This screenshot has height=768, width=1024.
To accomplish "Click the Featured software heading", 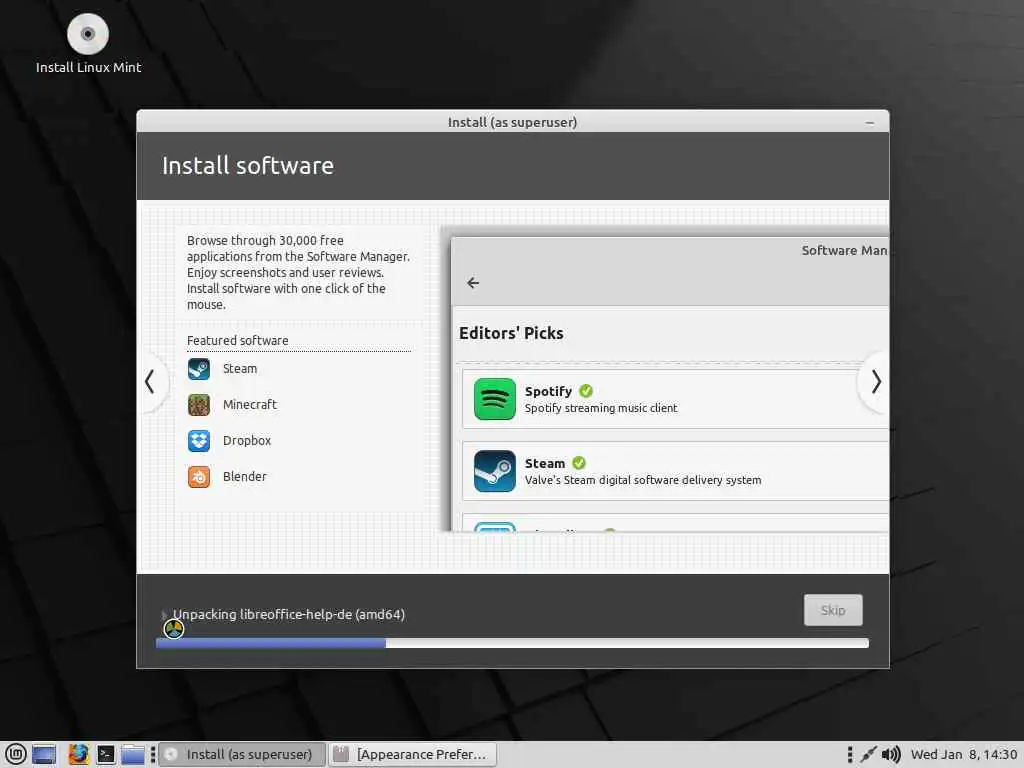I will click(x=237, y=341).
